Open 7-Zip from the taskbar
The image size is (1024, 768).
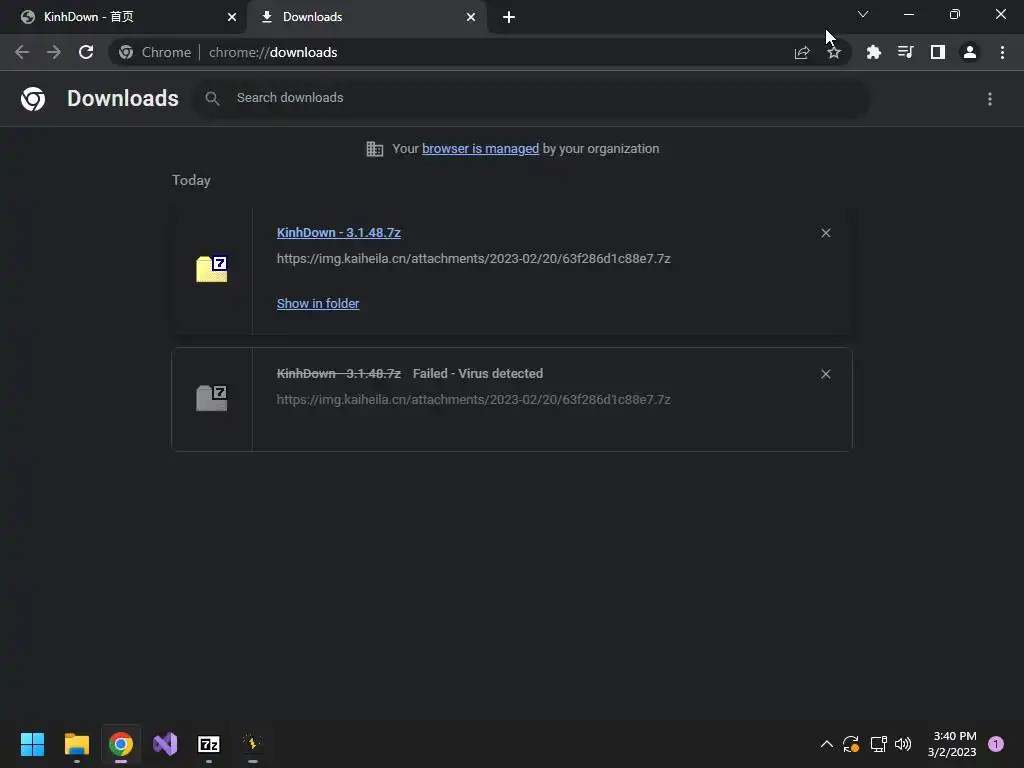209,744
